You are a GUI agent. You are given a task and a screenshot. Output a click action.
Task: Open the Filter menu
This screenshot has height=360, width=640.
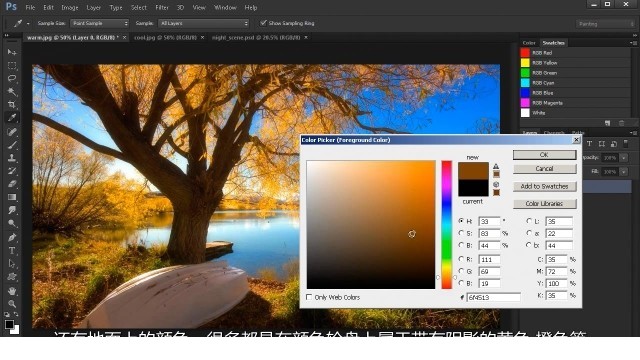pos(162,7)
